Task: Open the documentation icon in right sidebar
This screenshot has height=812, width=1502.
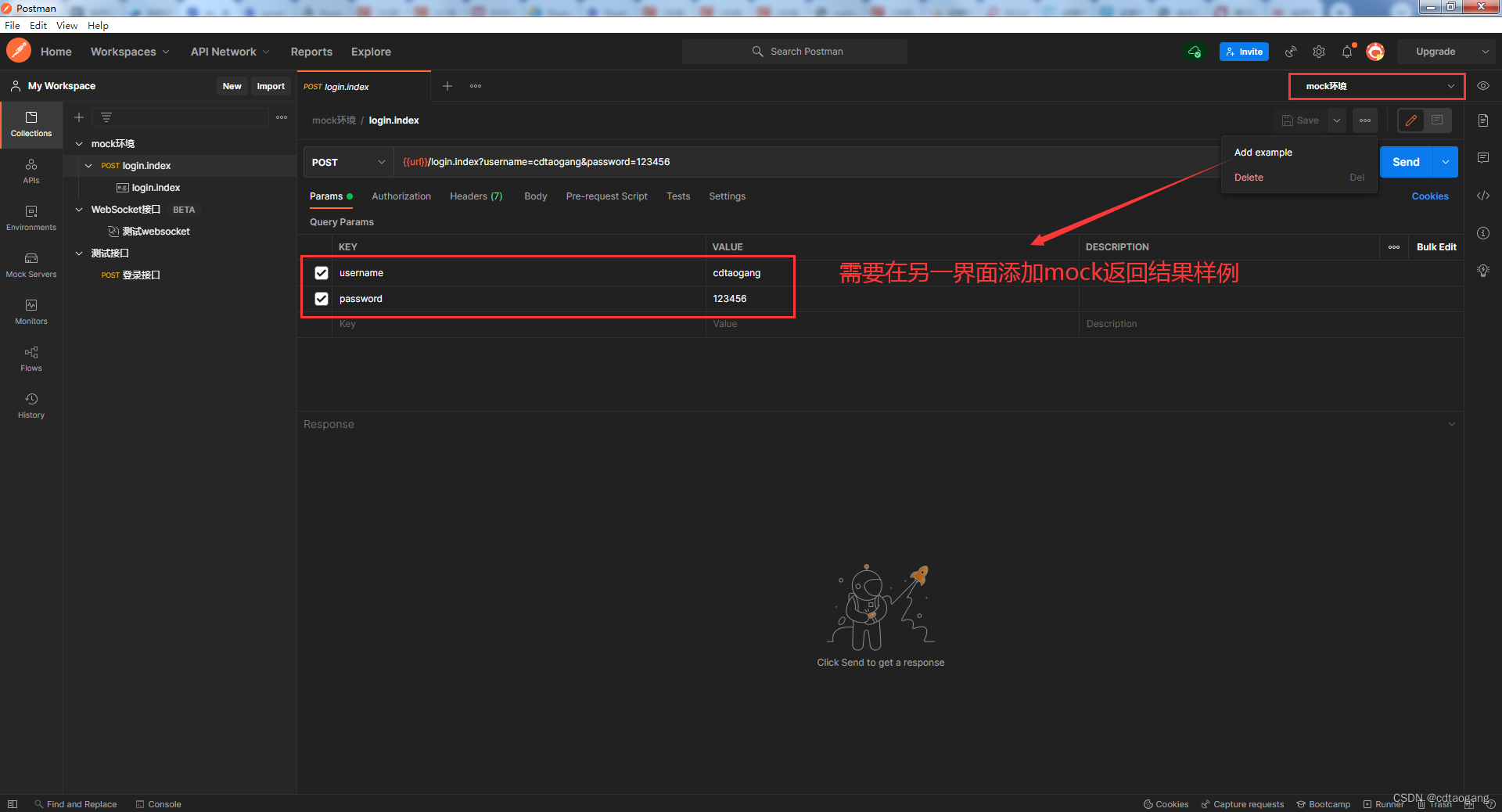Action: (1483, 120)
